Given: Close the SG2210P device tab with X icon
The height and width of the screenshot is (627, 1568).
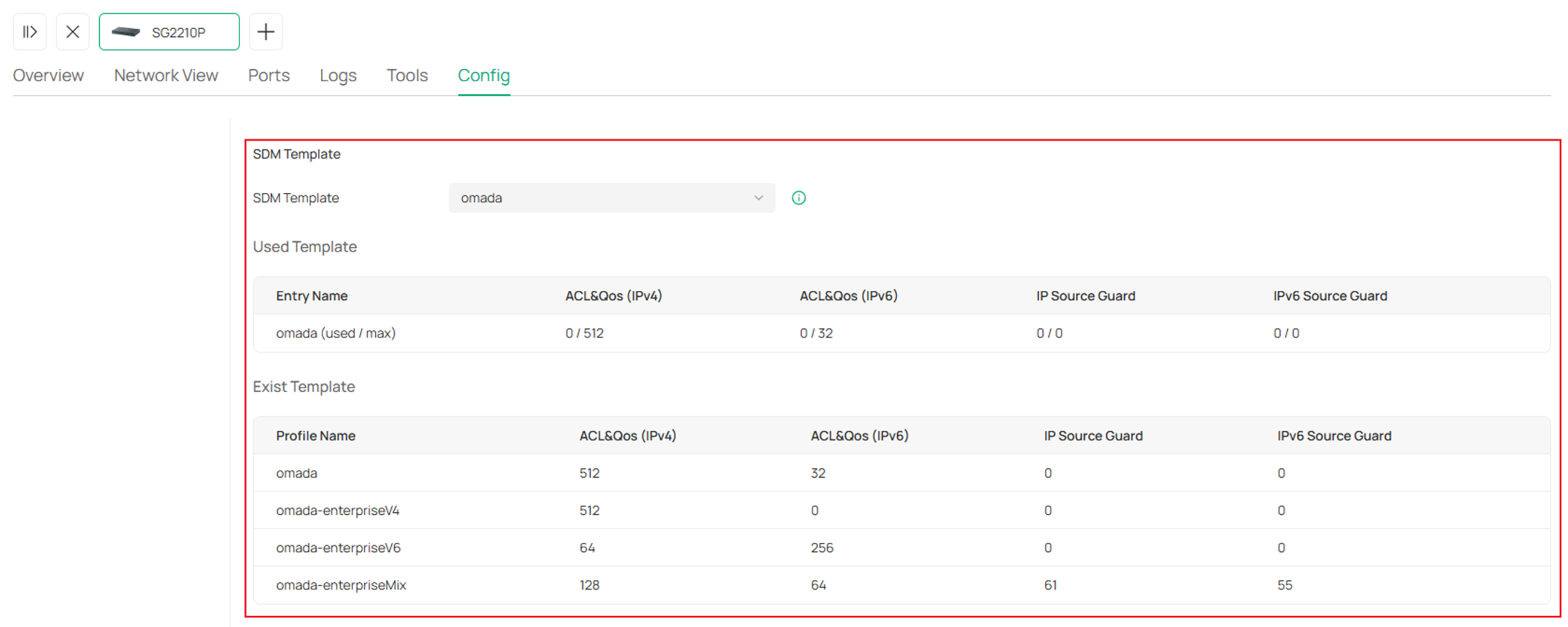Looking at the screenshot, I should point(72,32).
